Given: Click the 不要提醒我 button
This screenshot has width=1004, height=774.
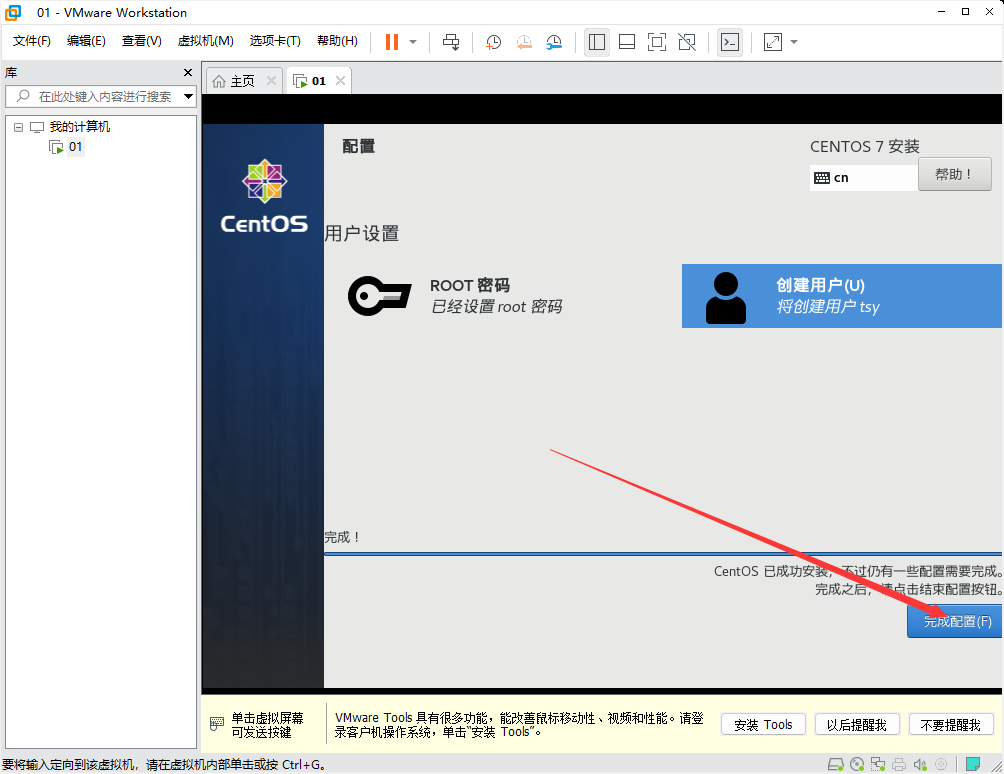Looking at the screenshot, I should (951, 725).
